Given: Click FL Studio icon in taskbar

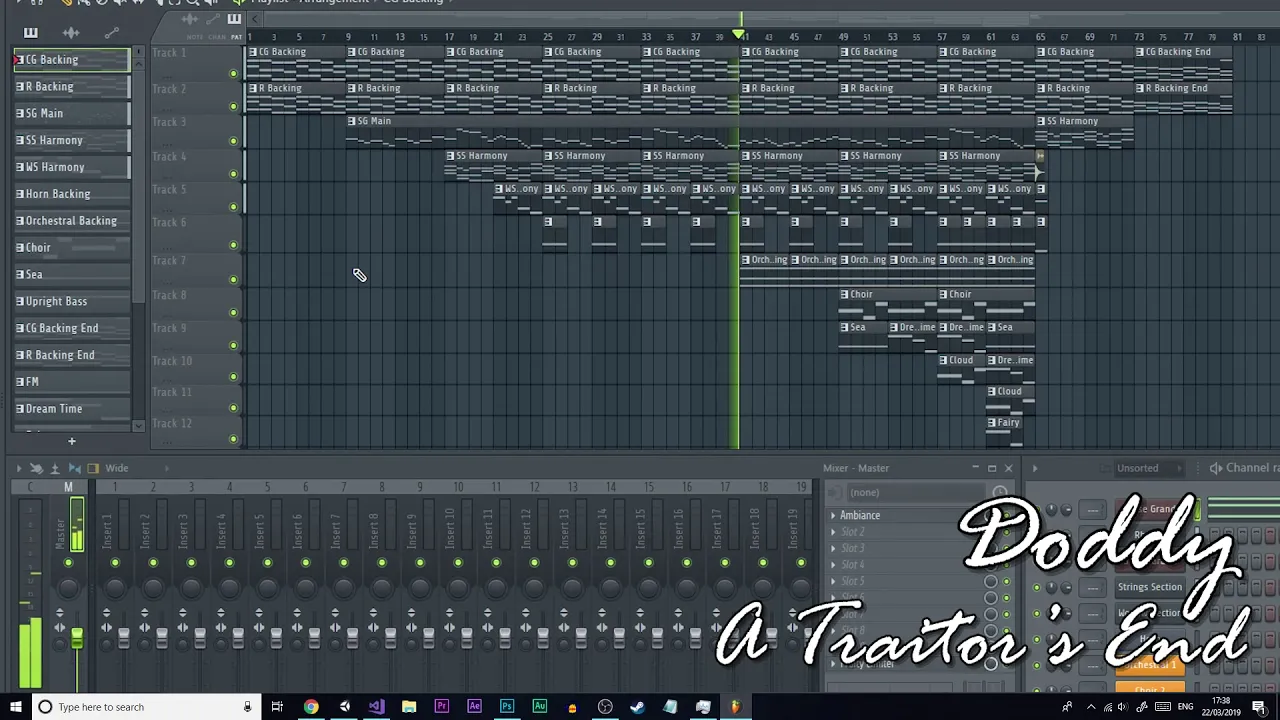Looking at the screenshot, I should point(735,707).
